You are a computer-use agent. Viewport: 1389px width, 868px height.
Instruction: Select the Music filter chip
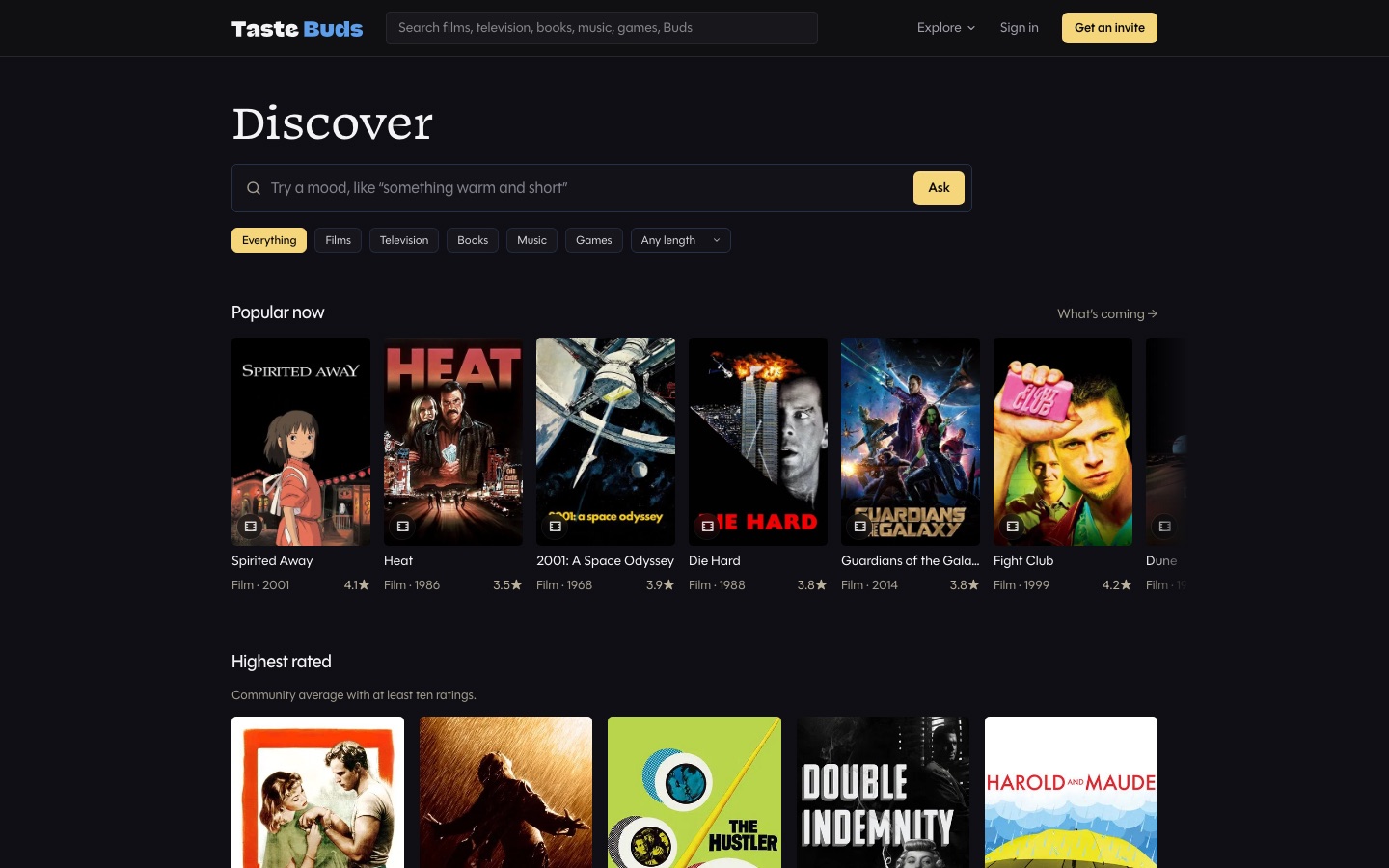click(x=531, y=240)
